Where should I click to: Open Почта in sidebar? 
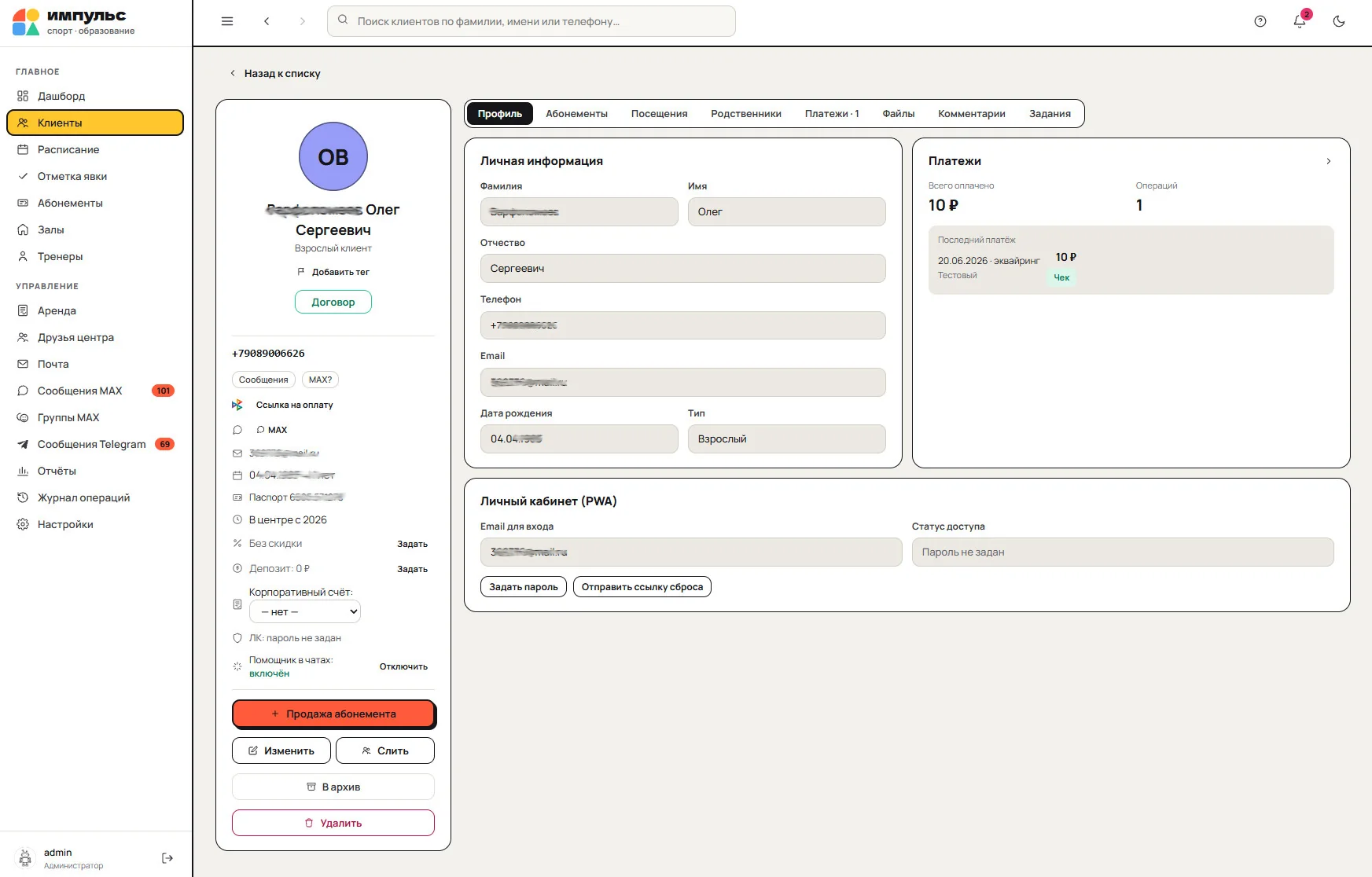(x=95, y=364)
